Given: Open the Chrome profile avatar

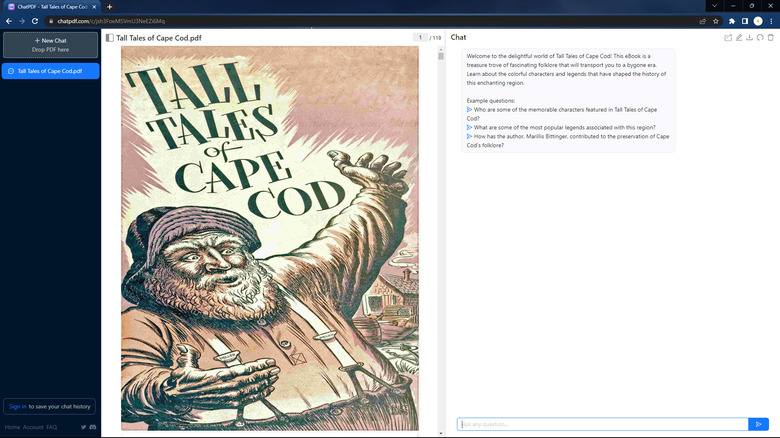Looking at the screenshot, I should point(758,21).
